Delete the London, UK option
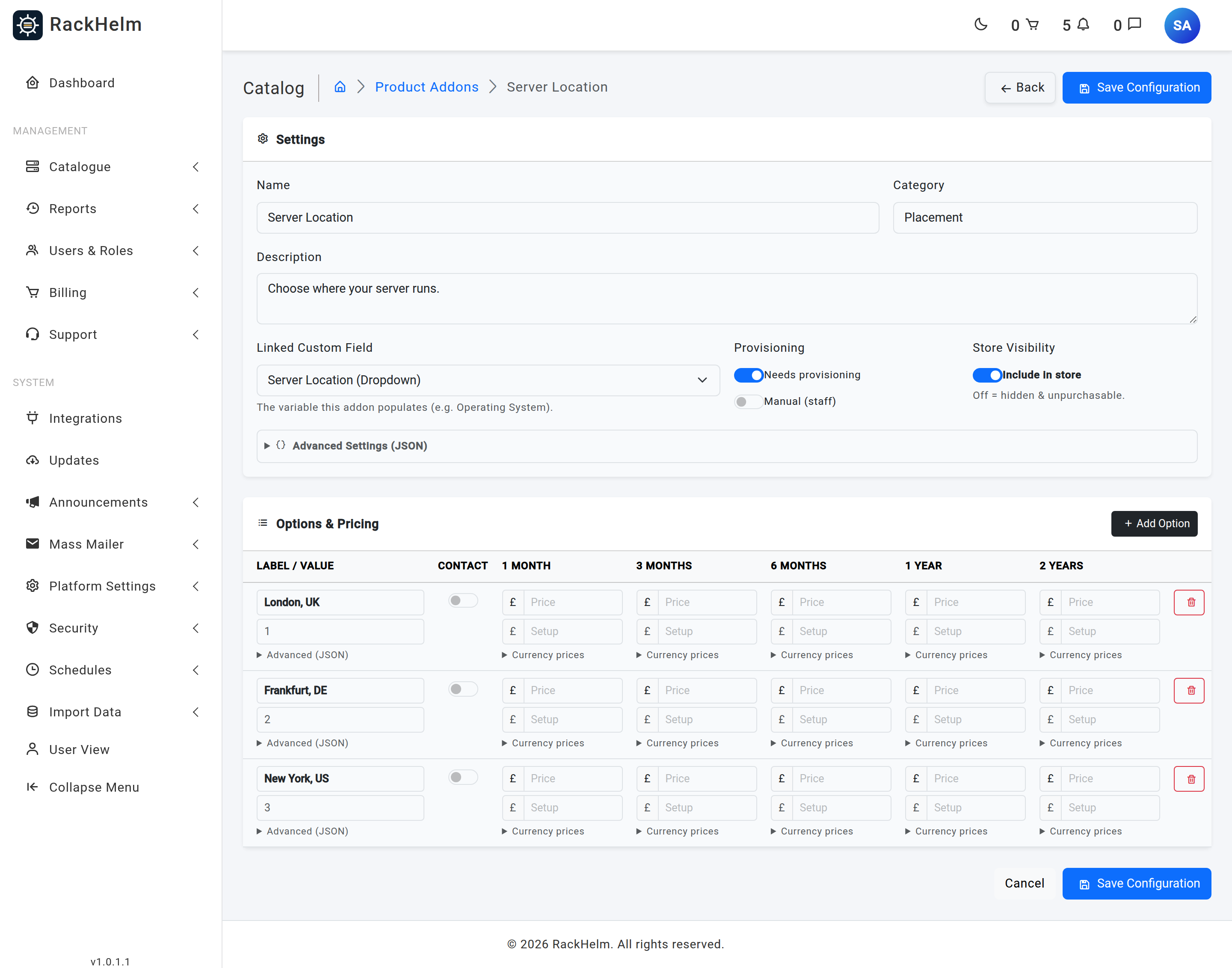 pos(1189,603)
